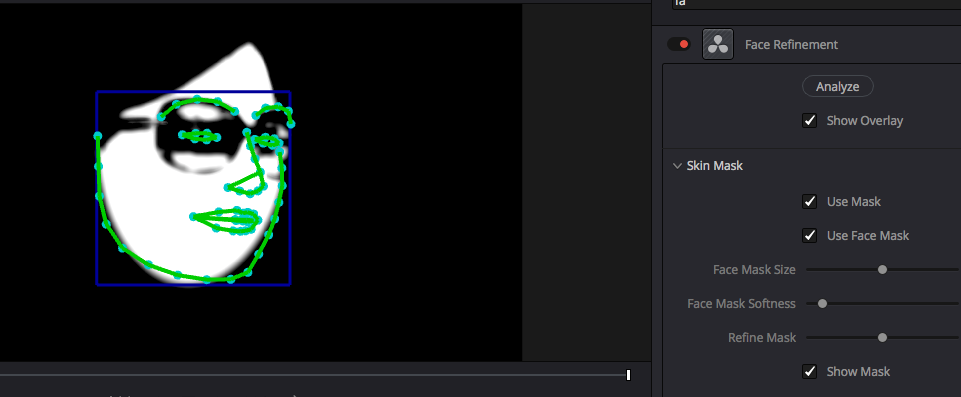Click the Face Mask Size slider handle
The height and width of the screenshot is (397, 961).
(x=882, y=270)
